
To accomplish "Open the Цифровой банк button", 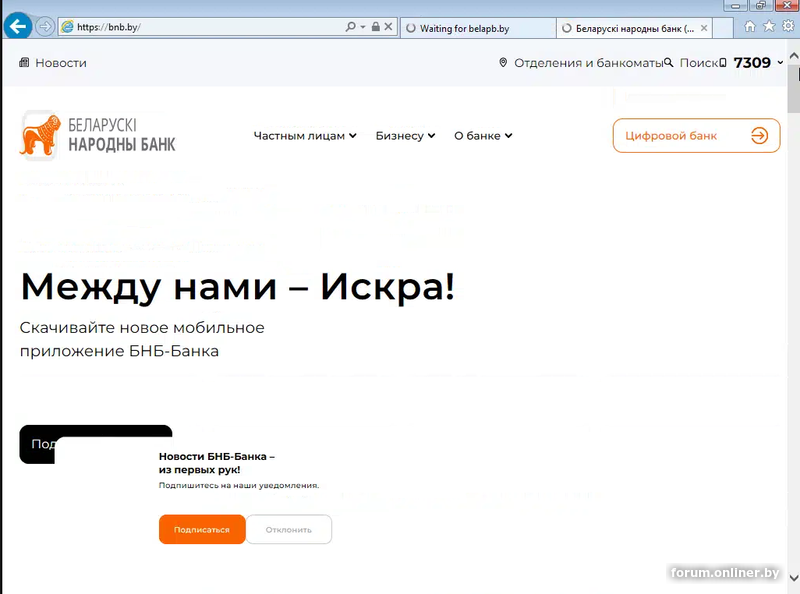I will [696, 136].
